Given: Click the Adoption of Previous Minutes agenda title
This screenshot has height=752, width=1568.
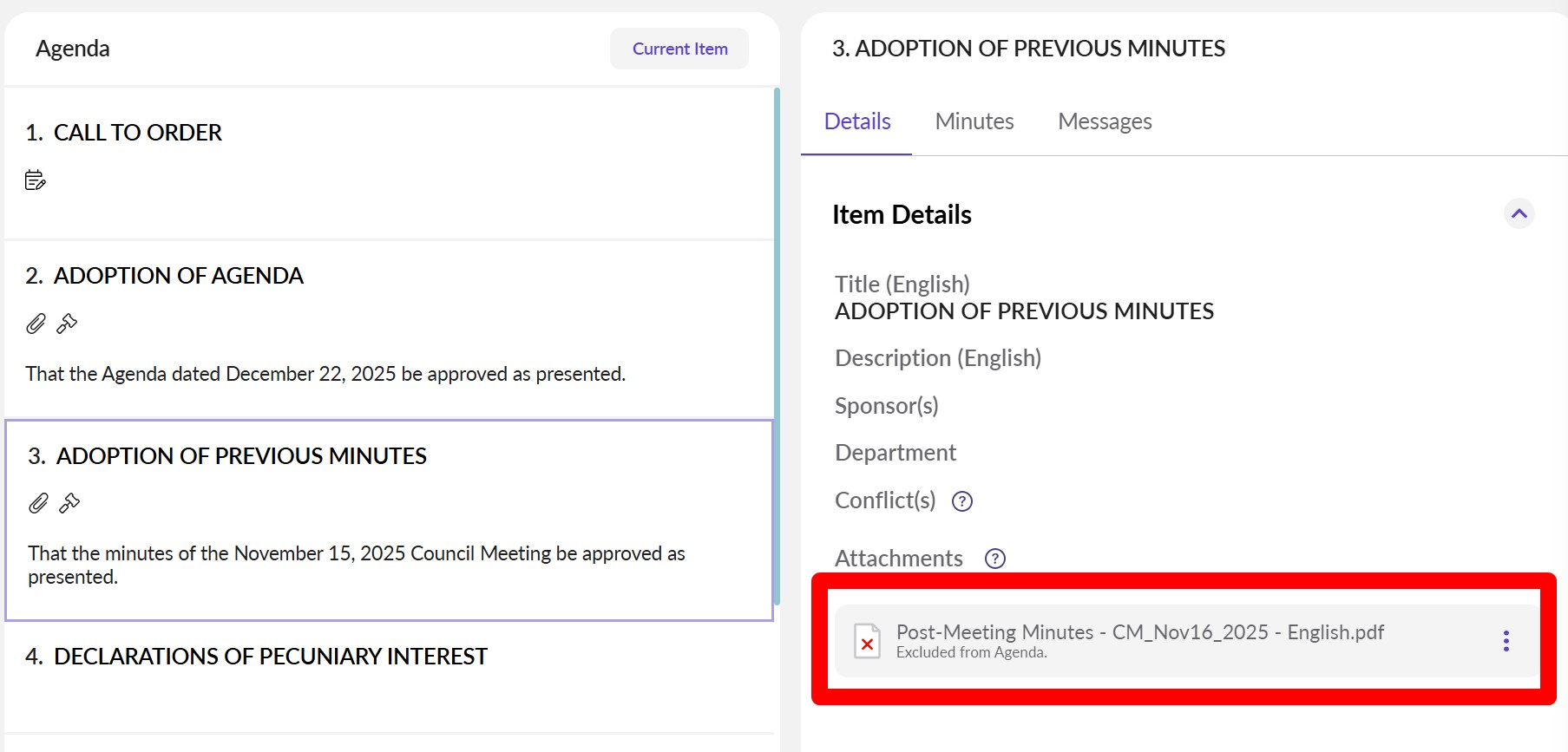Looking at the screenshot, I should tap(241, 456).
